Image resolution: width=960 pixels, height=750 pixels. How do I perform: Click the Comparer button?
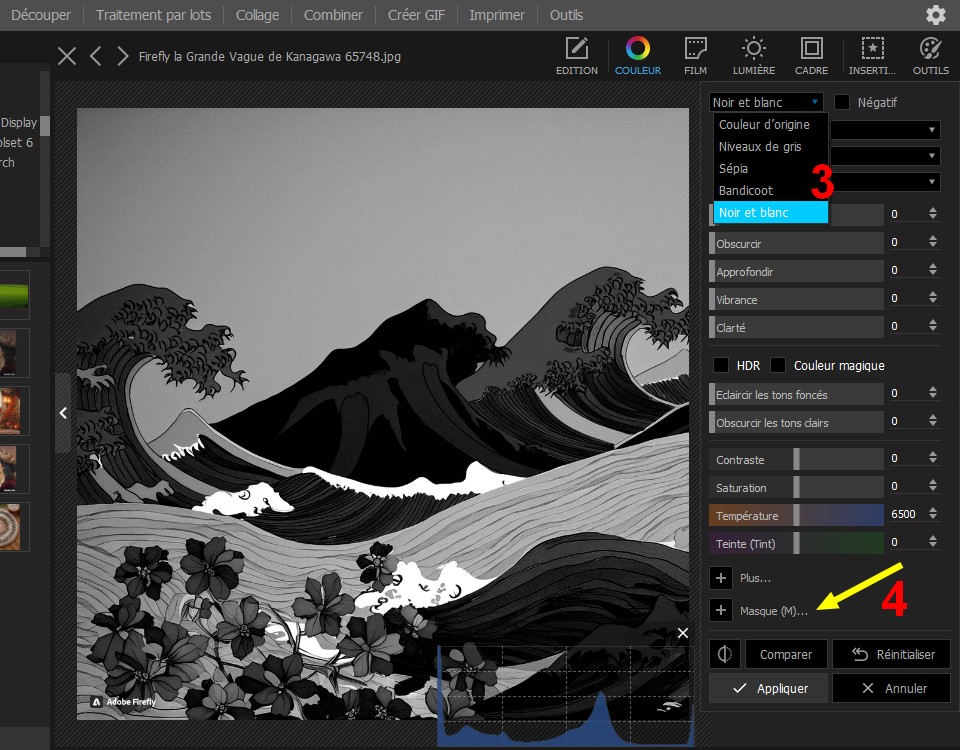[x=786, y=654]
